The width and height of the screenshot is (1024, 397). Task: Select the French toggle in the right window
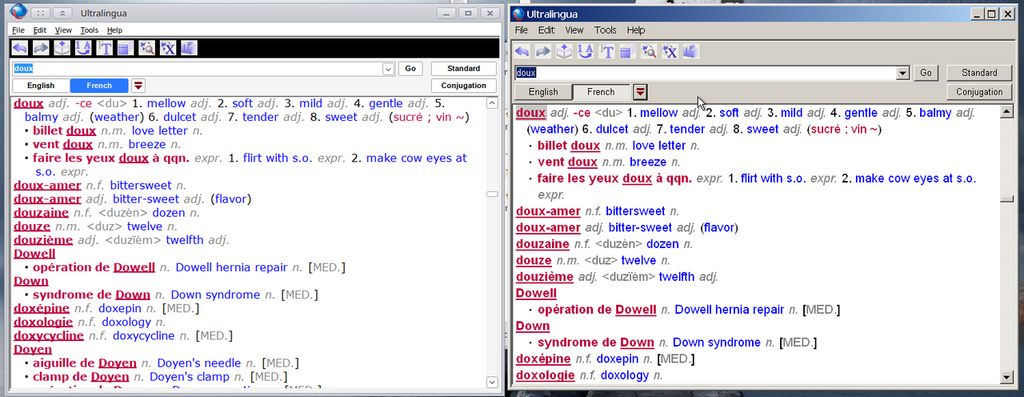tap(601, 92)
